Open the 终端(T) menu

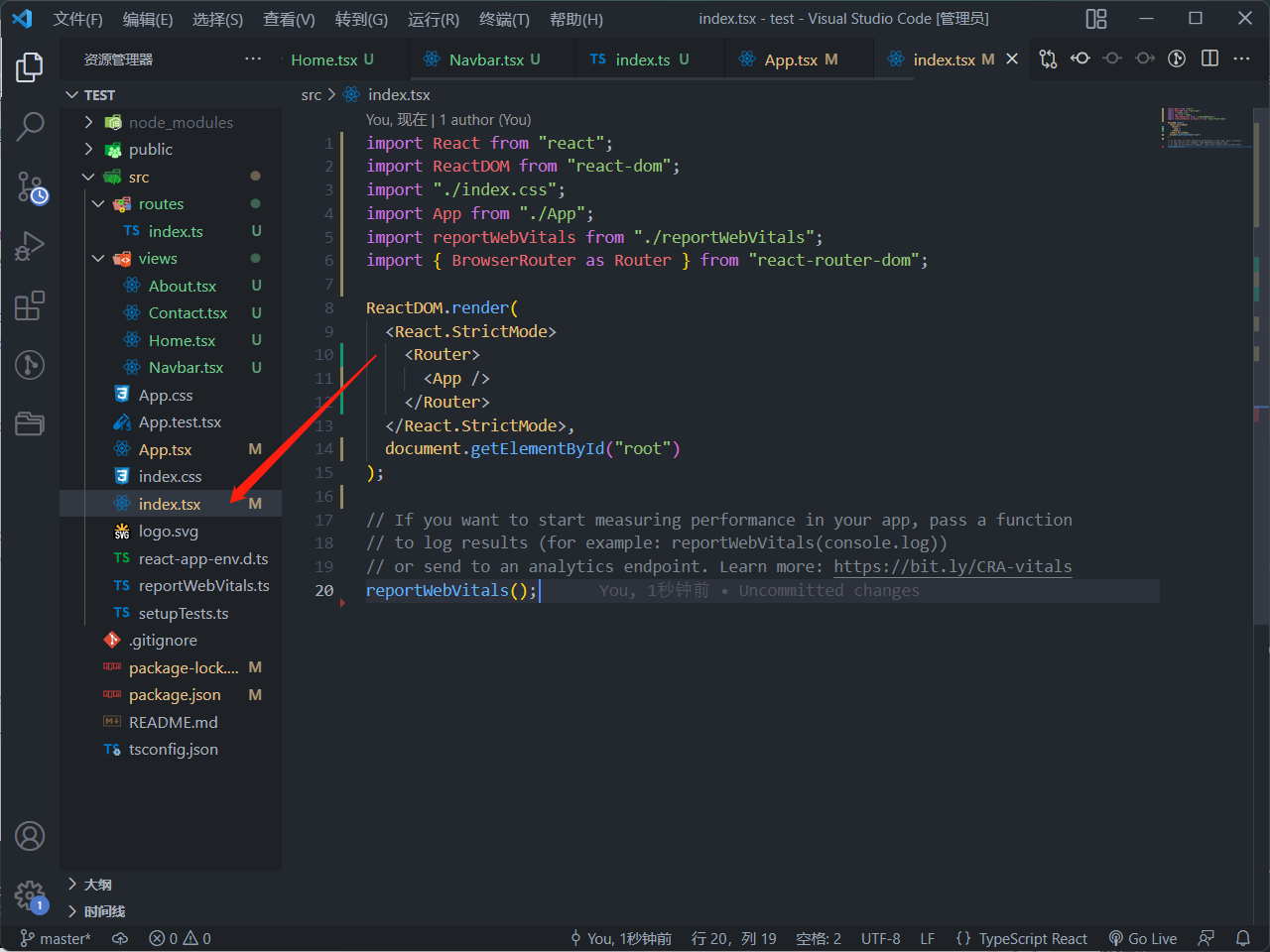coord(504,19)
